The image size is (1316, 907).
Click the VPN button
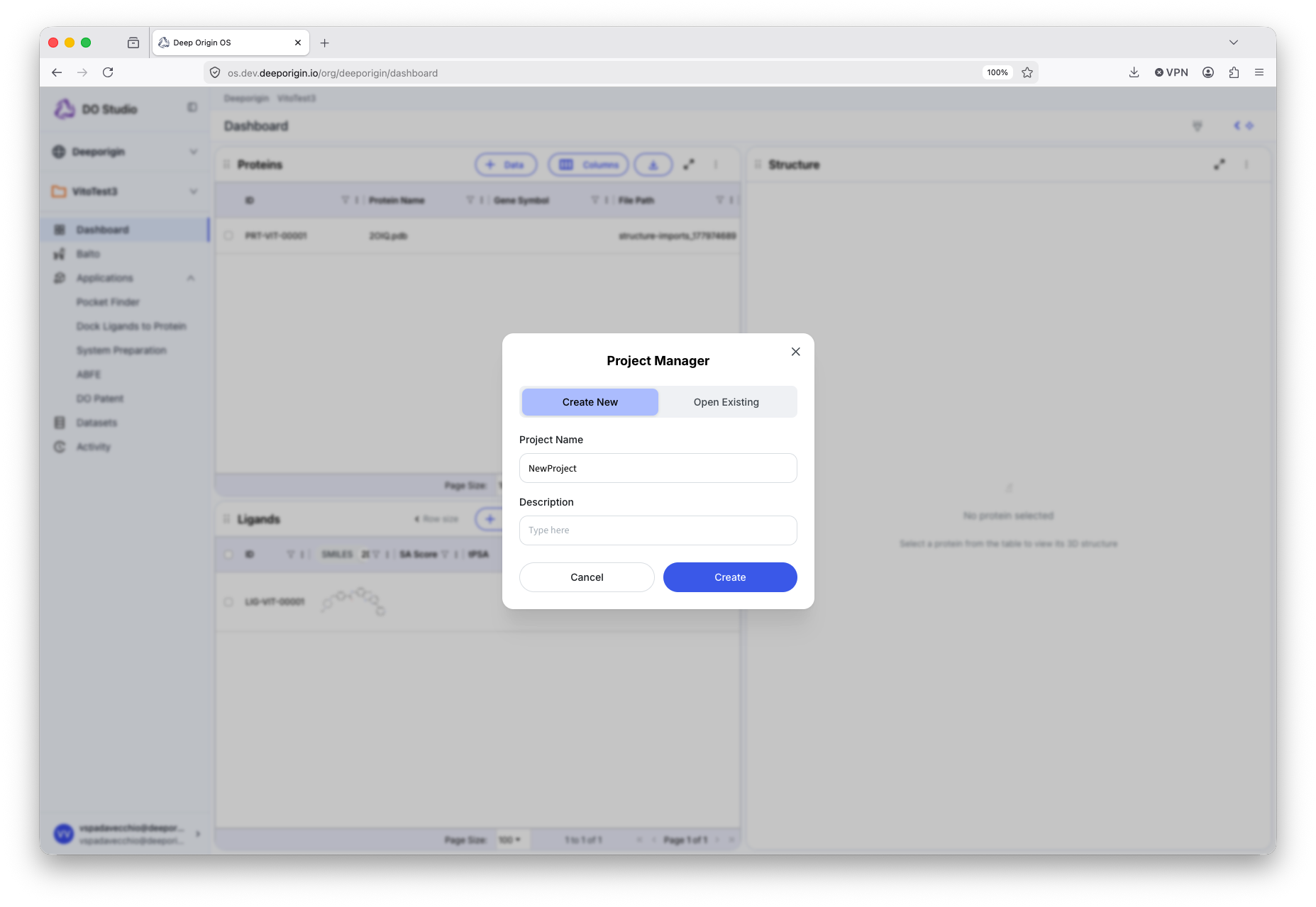(1171, 72)
